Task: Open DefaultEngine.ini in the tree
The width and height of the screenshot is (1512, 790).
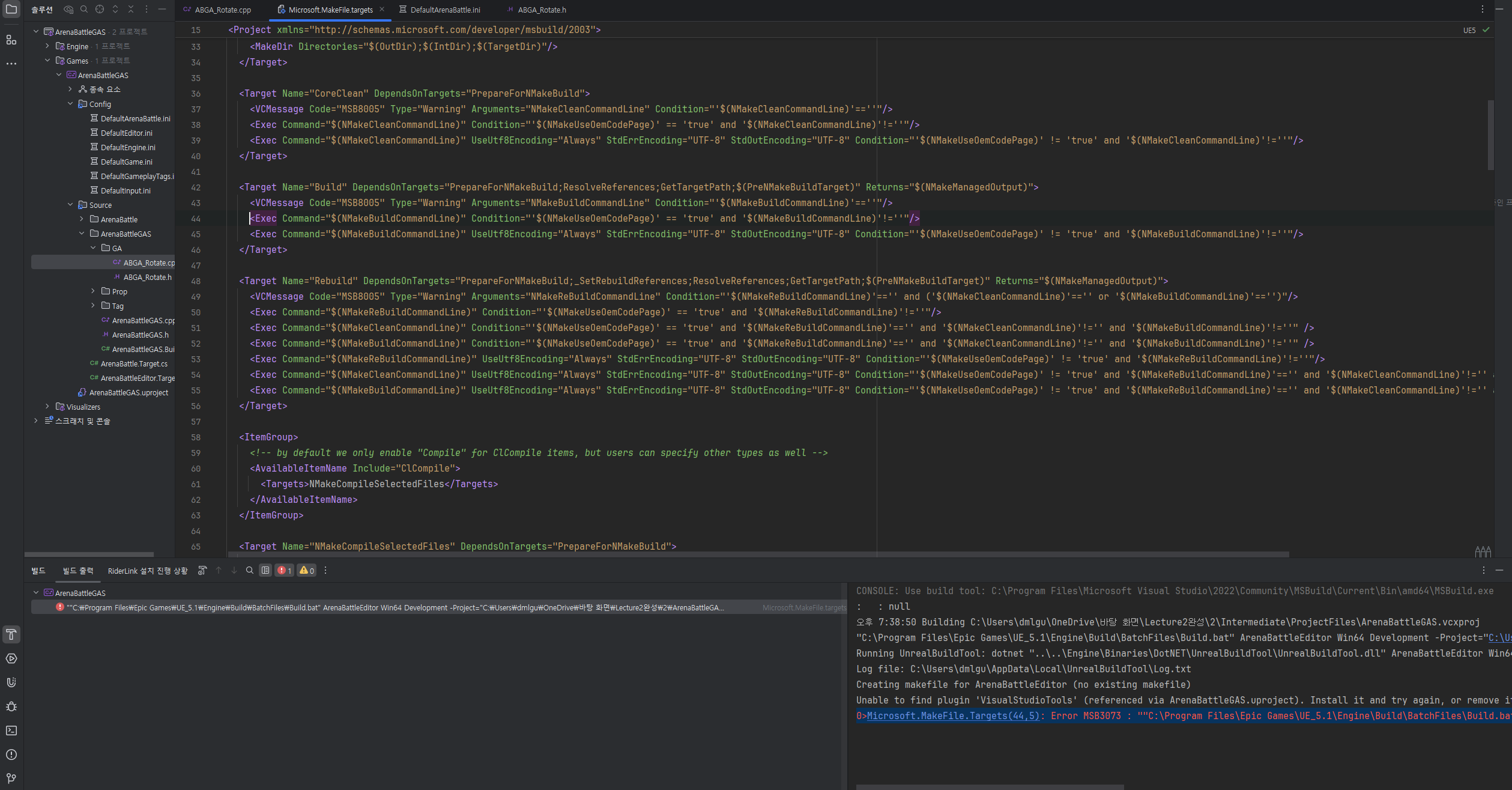Action: pyautogui.click(x=128, y=147)
